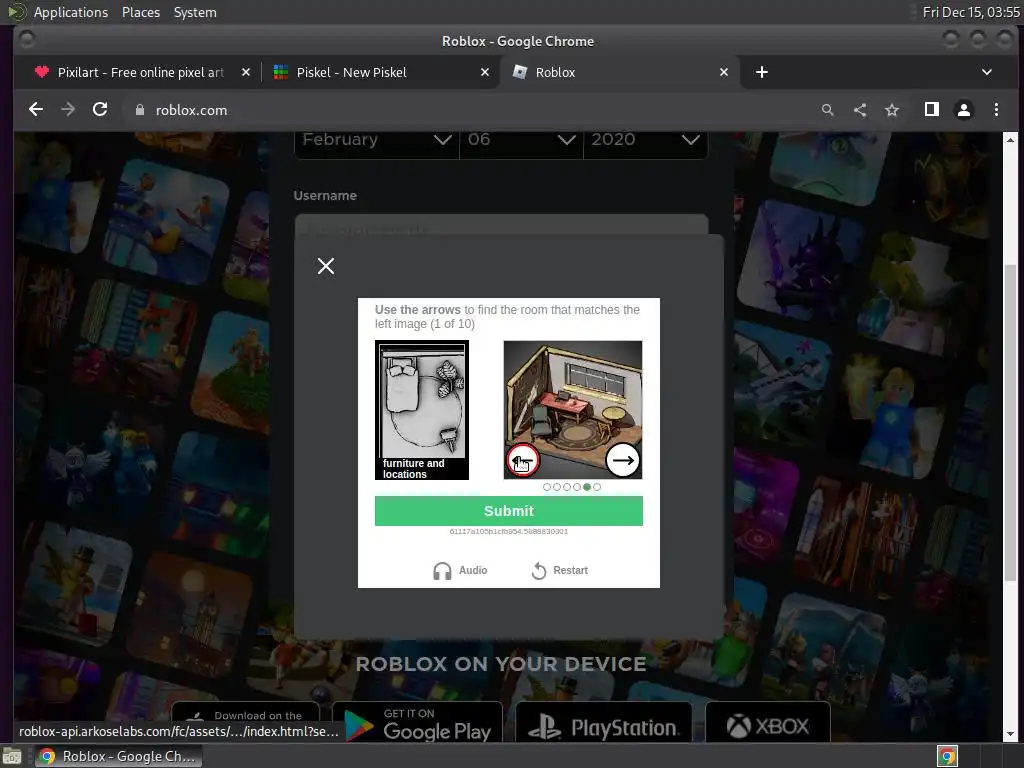
Task: Select the second captcha progress dot
Action: pos(556,487)
